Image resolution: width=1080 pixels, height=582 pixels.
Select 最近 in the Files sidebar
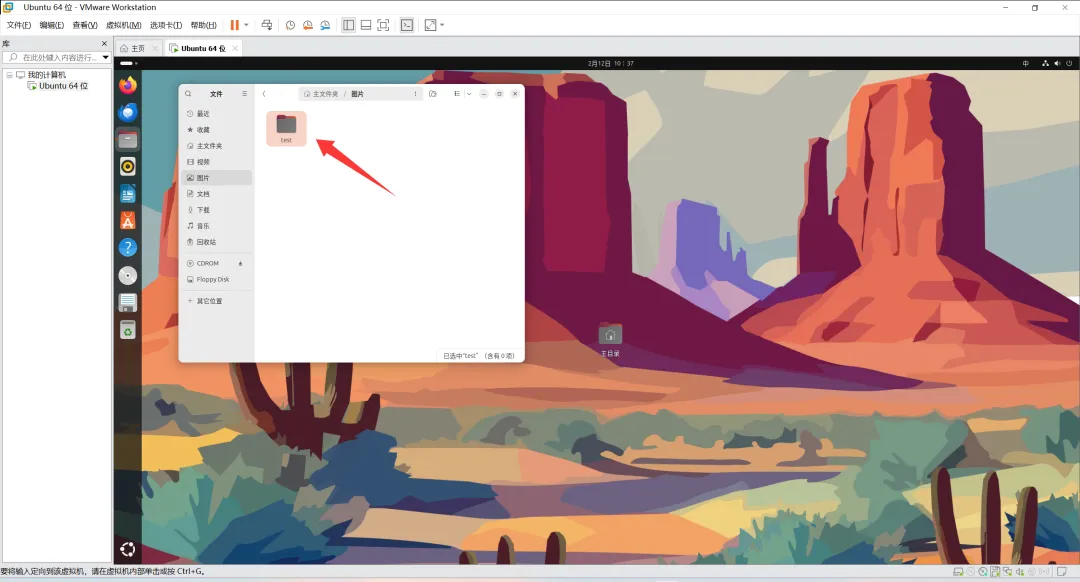216,114
